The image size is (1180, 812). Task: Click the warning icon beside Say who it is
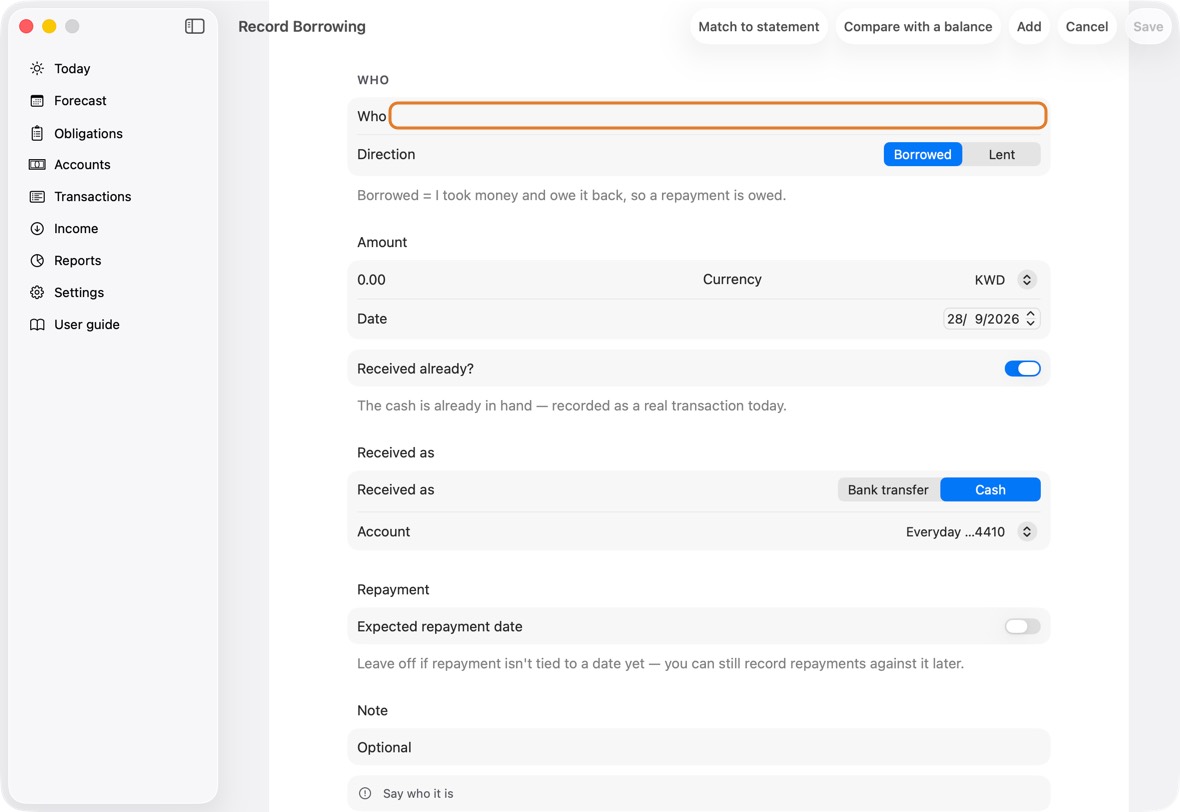coord(365,793)
